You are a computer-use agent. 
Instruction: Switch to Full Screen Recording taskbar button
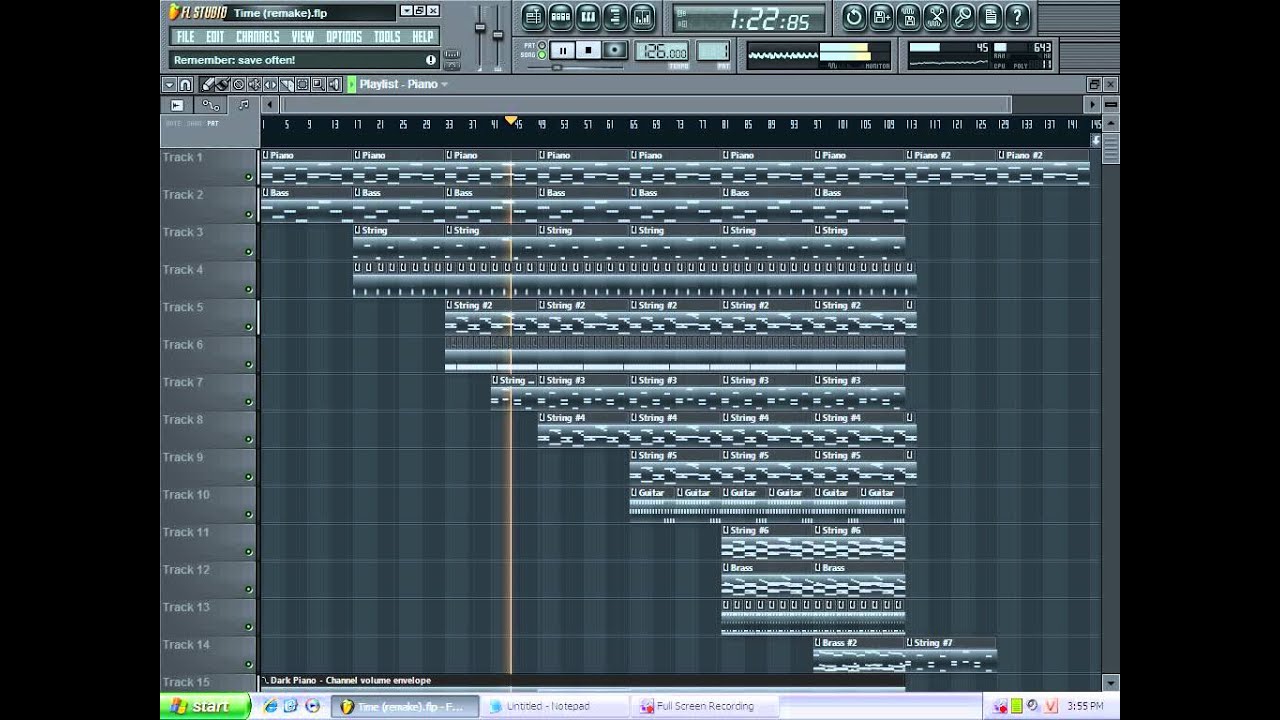[x=704, y=706]
